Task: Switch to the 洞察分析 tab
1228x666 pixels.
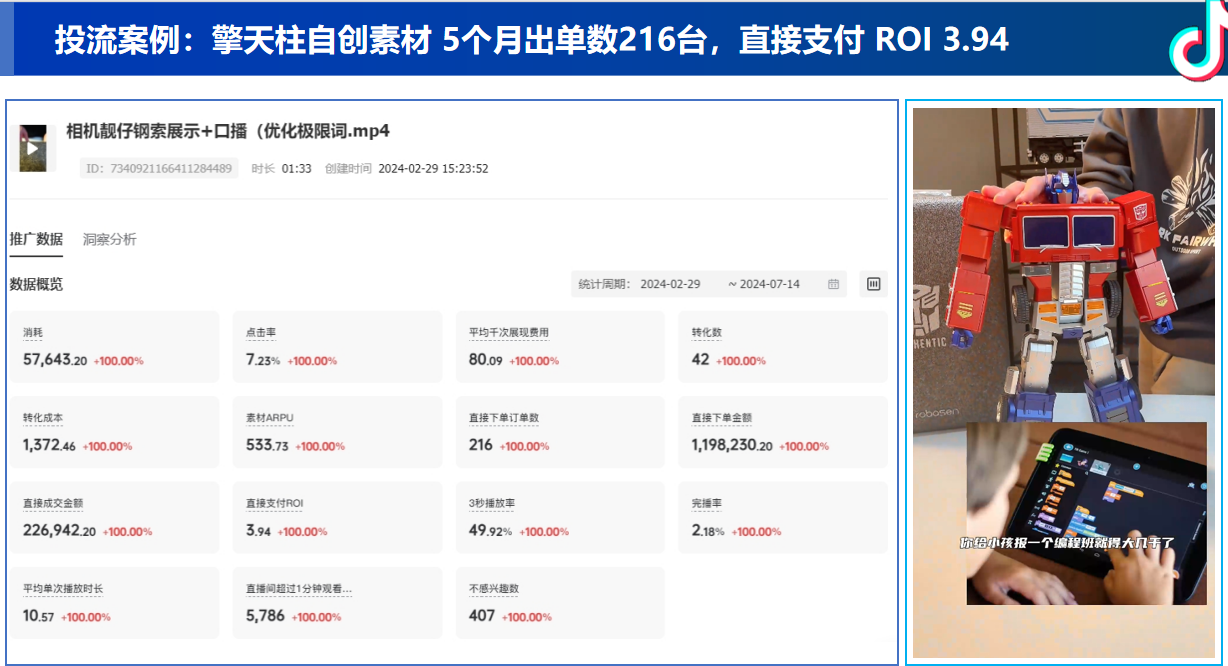Action: (110, 239)
